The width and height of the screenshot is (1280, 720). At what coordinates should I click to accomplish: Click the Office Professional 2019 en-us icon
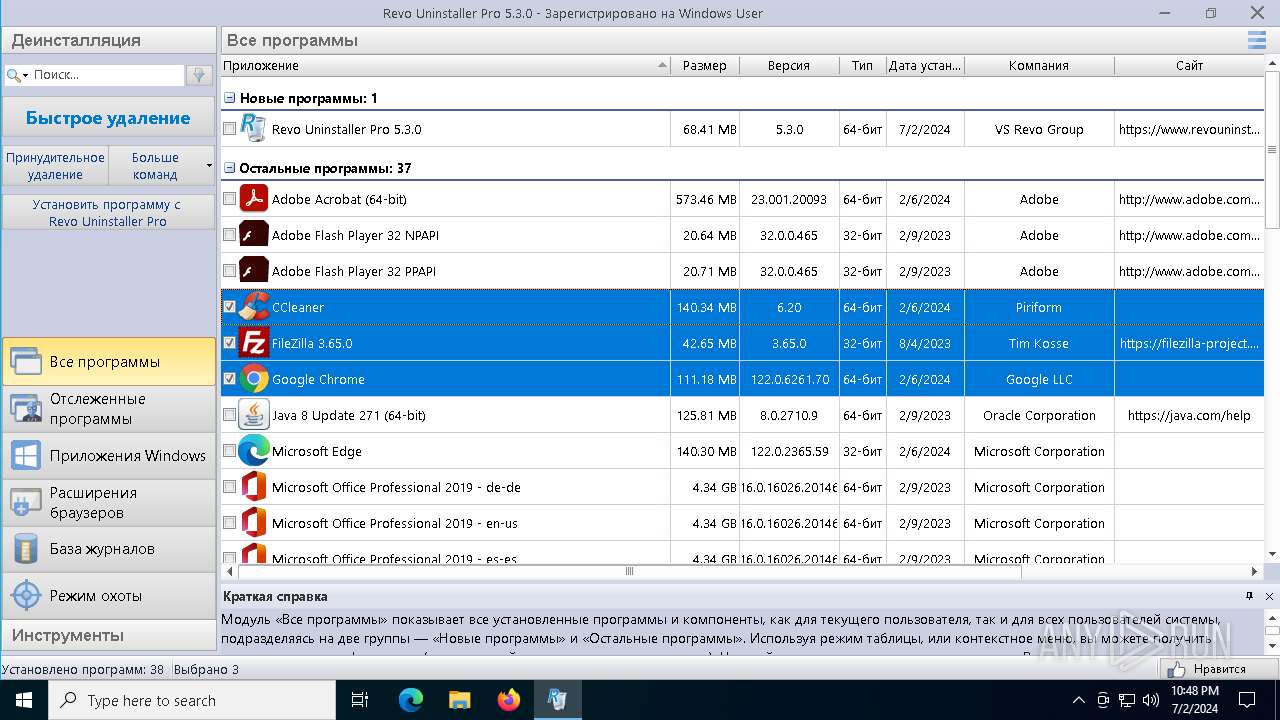254,523
